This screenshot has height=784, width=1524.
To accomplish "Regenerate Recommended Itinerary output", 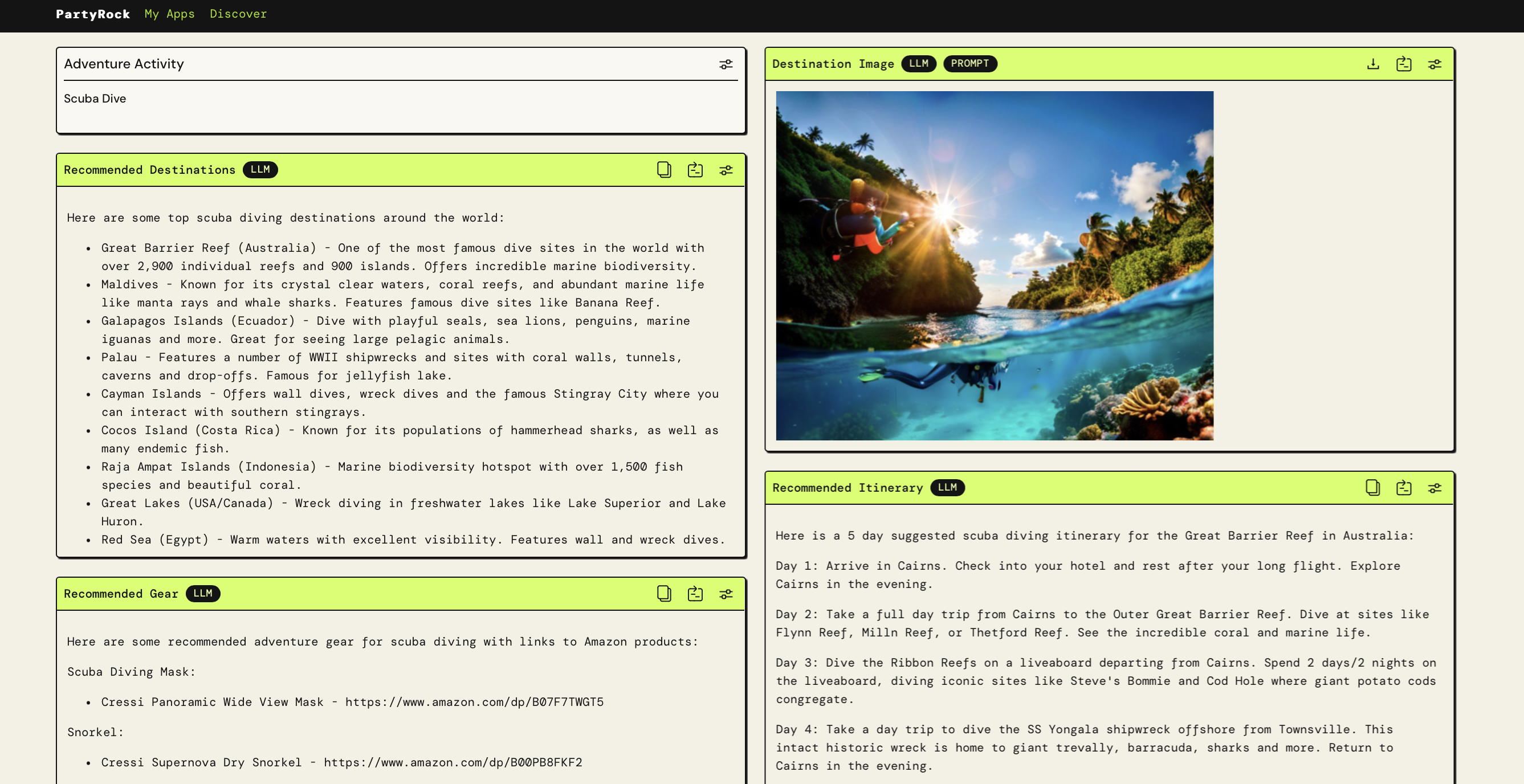I will (x=1403, y=488).
